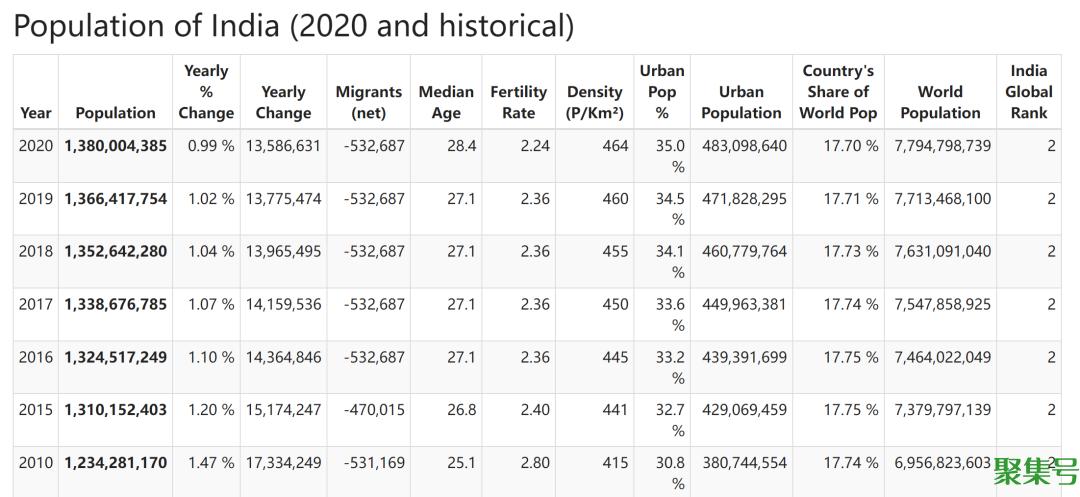Sort by the World Population header
The image size is (1080, 497).
click(x=940, y=102)
